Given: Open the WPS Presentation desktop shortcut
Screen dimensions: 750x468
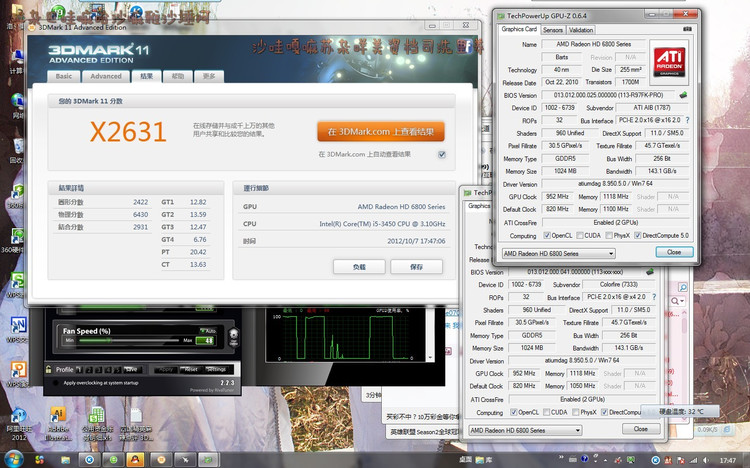Looking at the screenshot, I should [x=18, y=370].
